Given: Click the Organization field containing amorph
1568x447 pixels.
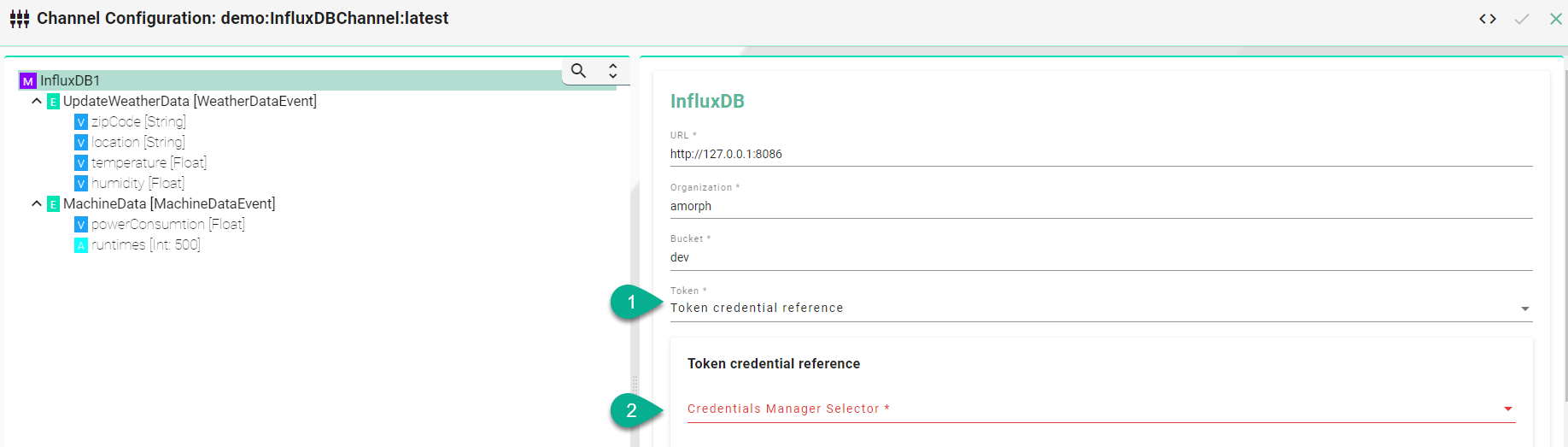Looking at the screenshot, I should coord(1101,206).
